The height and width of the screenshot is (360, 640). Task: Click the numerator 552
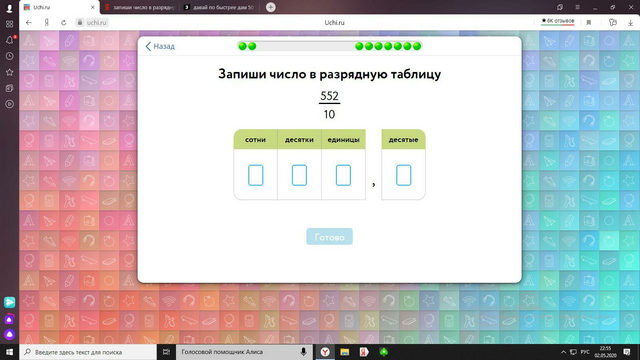point(329,96)
